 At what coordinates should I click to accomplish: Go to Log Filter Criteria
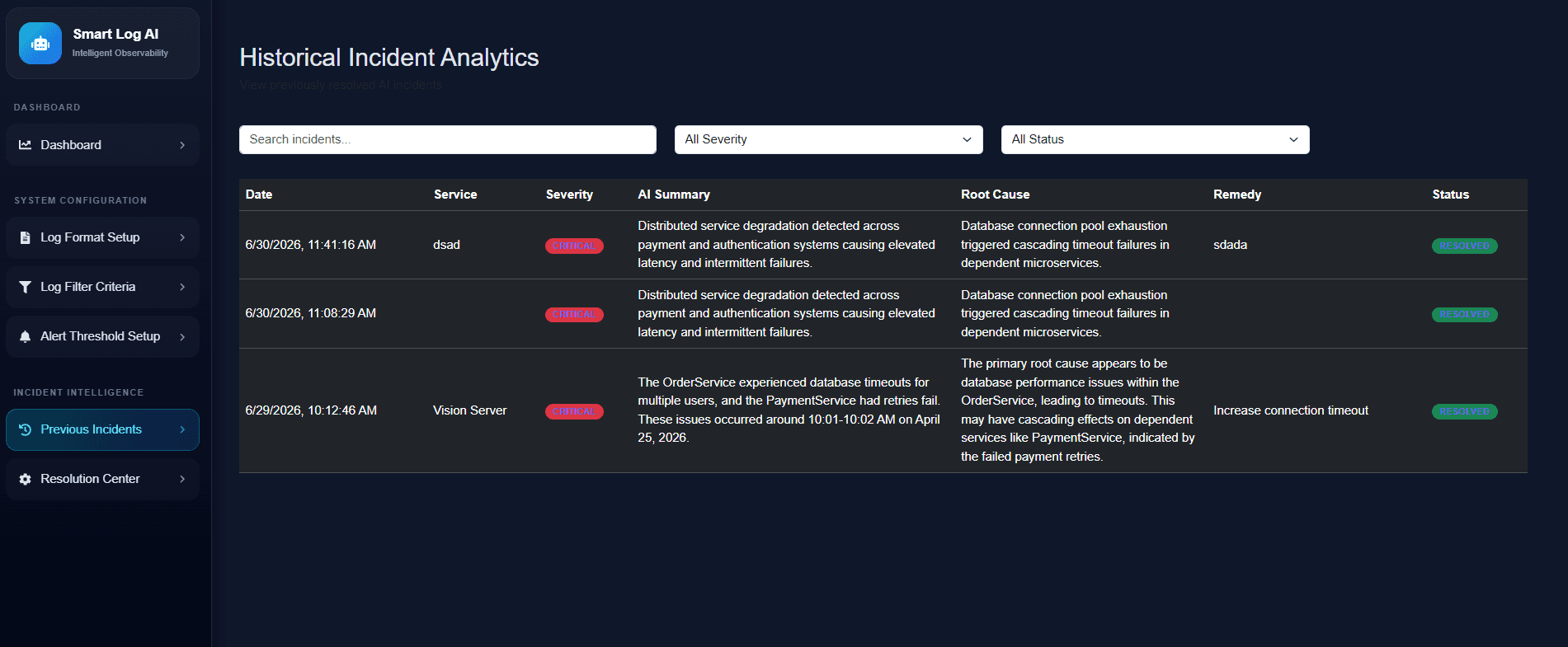[x=102, y=287]
